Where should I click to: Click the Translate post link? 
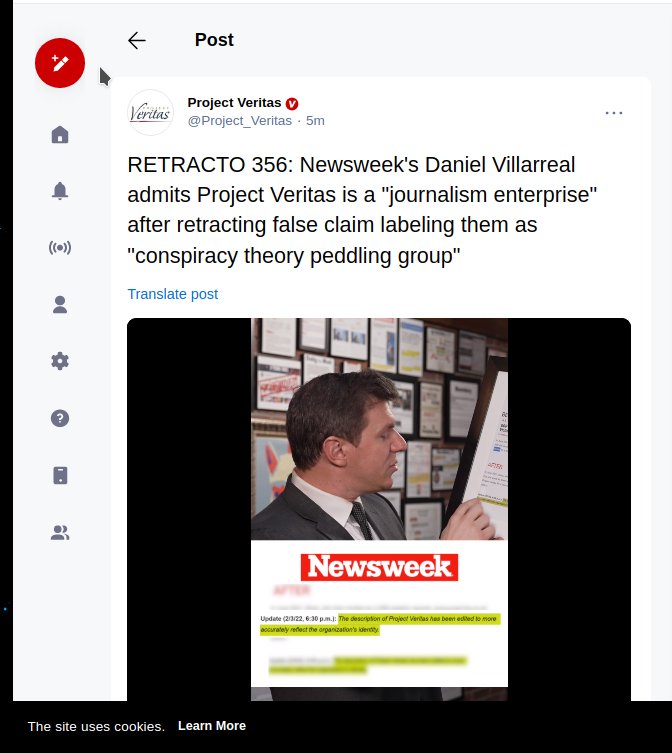pos(172,294)
